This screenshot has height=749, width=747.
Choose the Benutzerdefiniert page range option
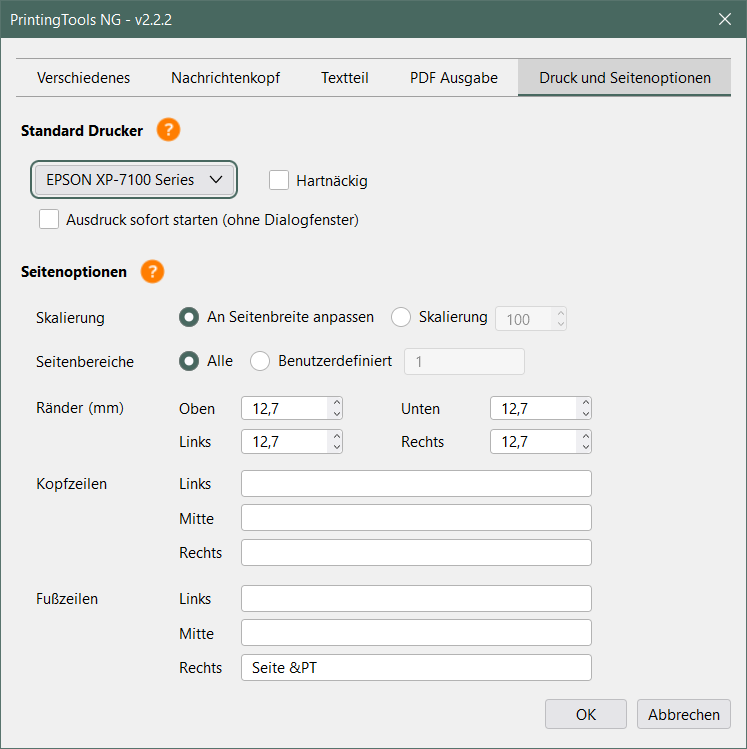(260, 361)
